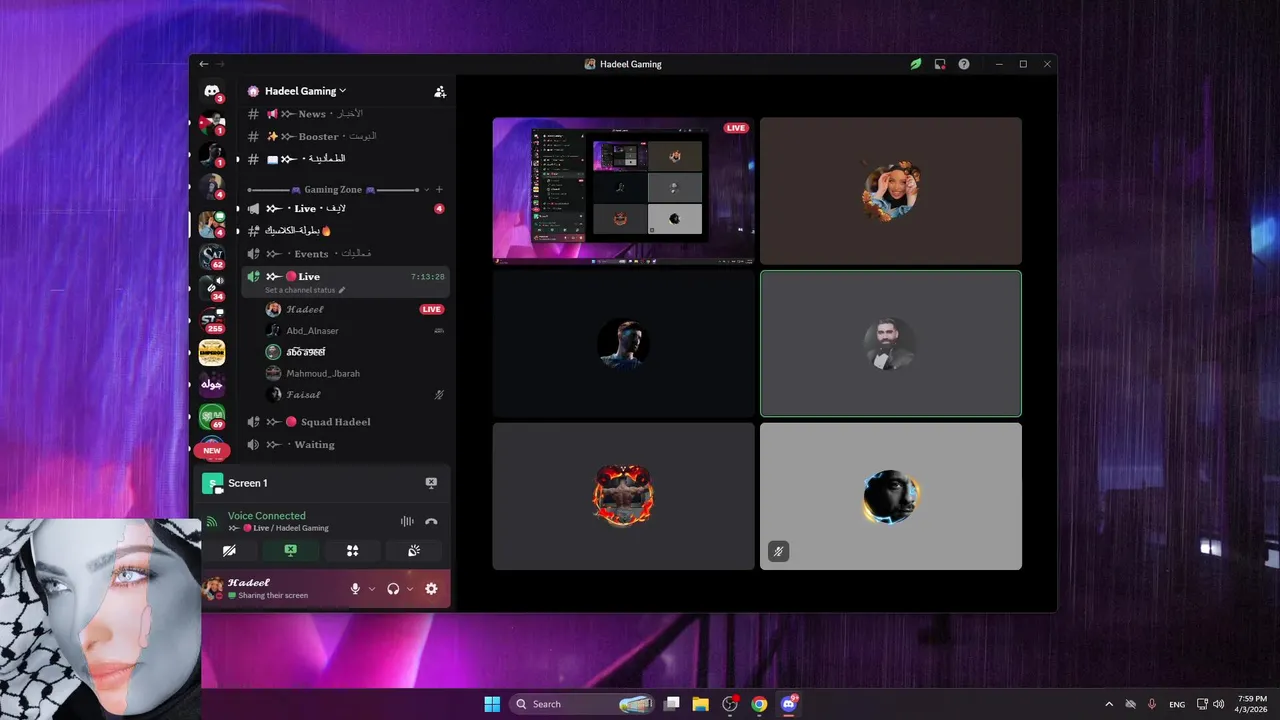Viewport: 1280px width, 720px height.
Task: Select Faisal in voice member list
Action: (x=355, y=394)
